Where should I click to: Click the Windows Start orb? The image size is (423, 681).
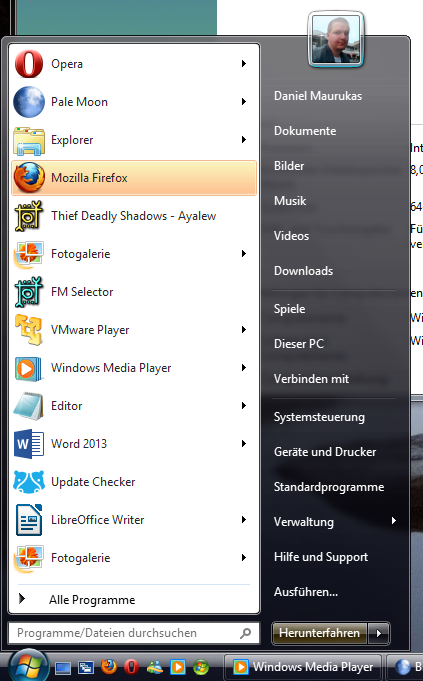pyautogui.click(x=28, y=666)
